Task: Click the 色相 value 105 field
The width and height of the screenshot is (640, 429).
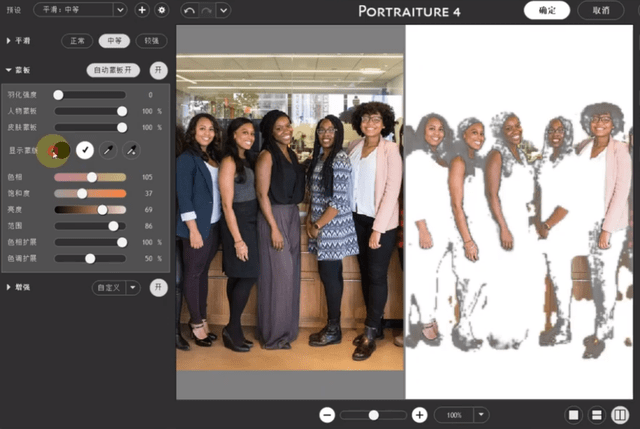Action: (x=147, y=177)
